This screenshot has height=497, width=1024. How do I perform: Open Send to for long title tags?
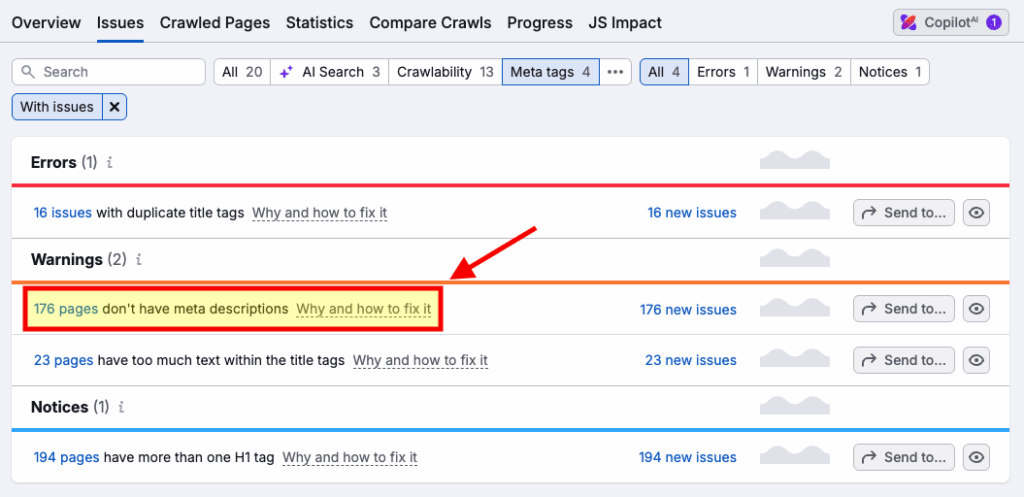click(904, 360)
